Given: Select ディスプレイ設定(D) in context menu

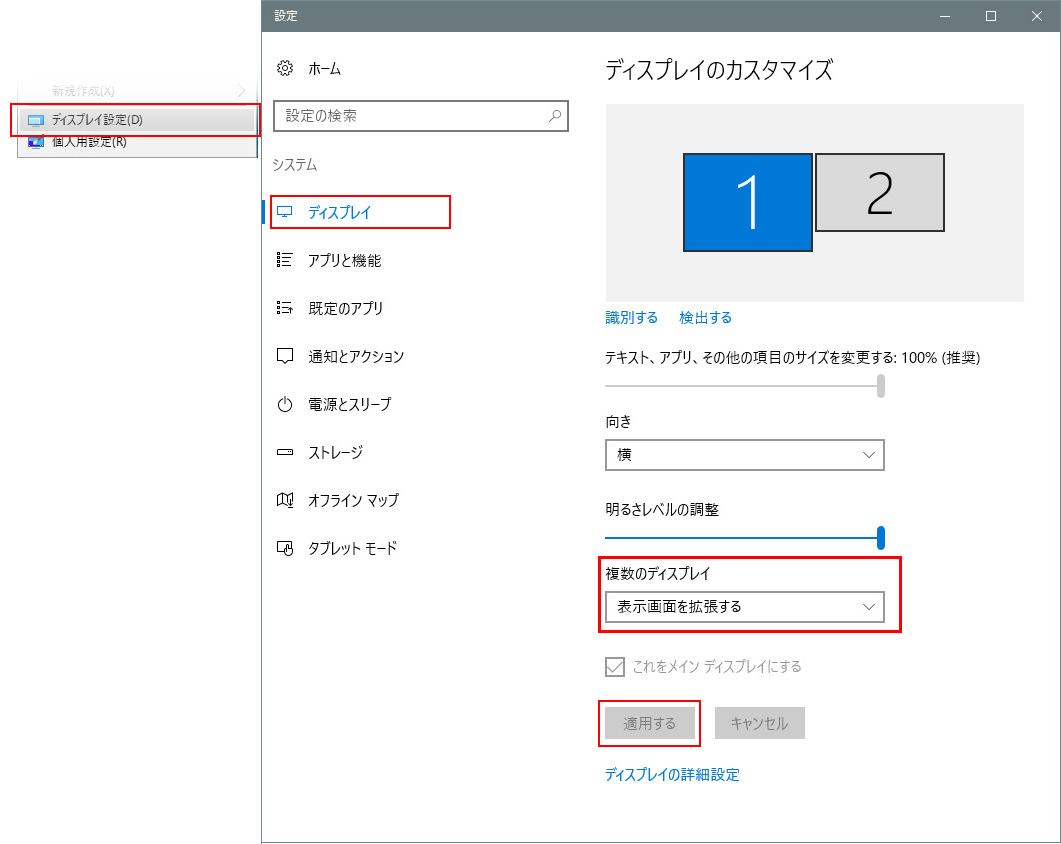Looking at the screenshot, I should pos(97,120).
